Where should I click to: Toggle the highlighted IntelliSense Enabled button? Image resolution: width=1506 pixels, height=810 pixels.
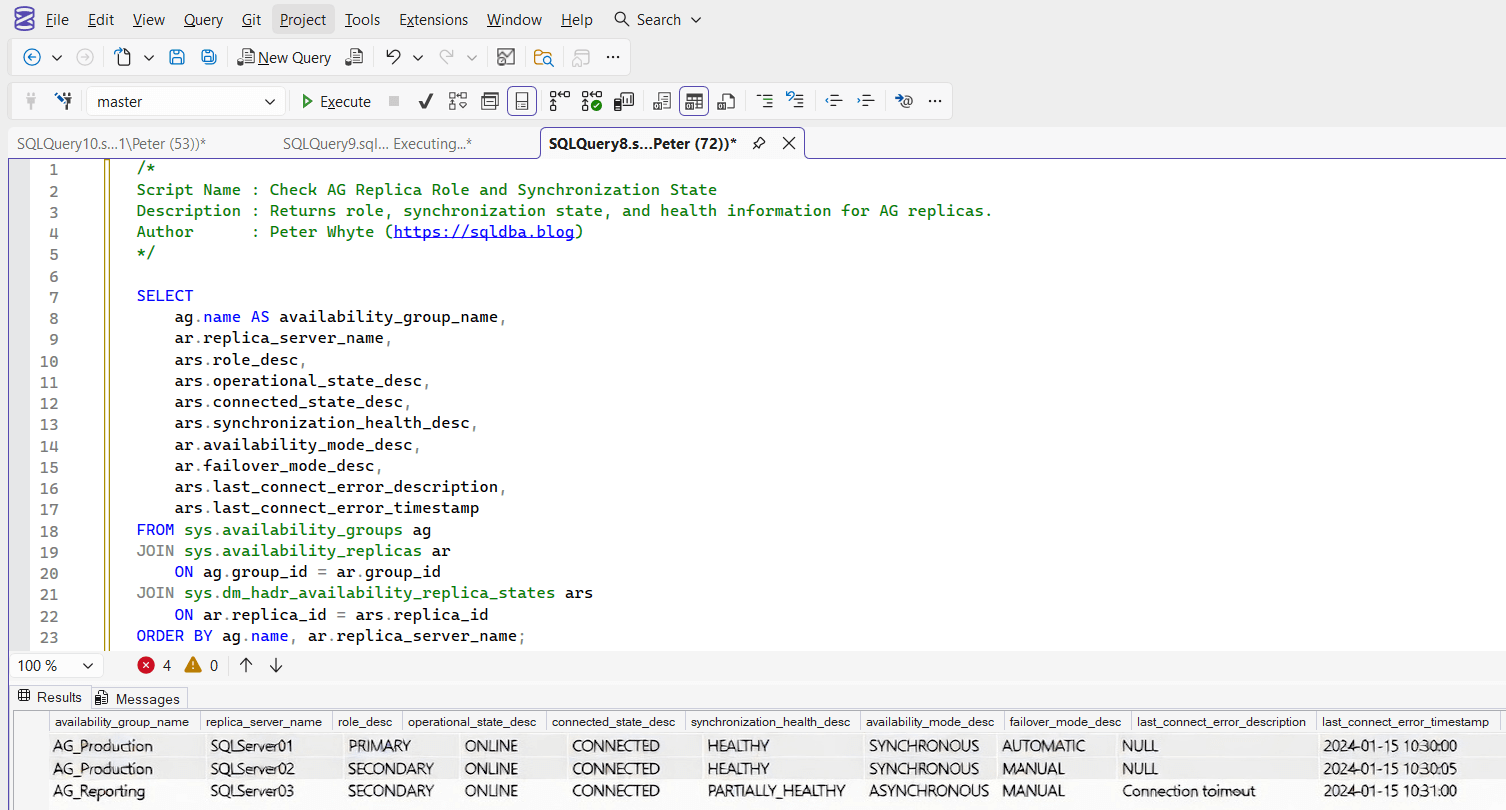pos(521,101)
